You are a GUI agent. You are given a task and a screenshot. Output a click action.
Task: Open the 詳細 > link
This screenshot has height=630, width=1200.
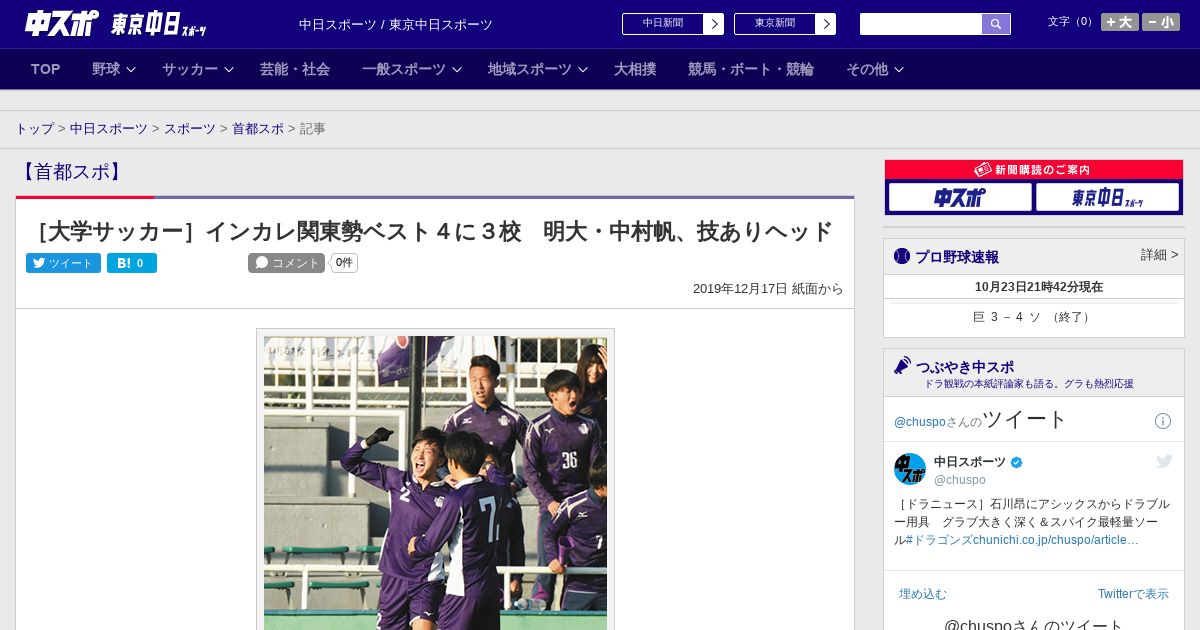(1160, 255)
